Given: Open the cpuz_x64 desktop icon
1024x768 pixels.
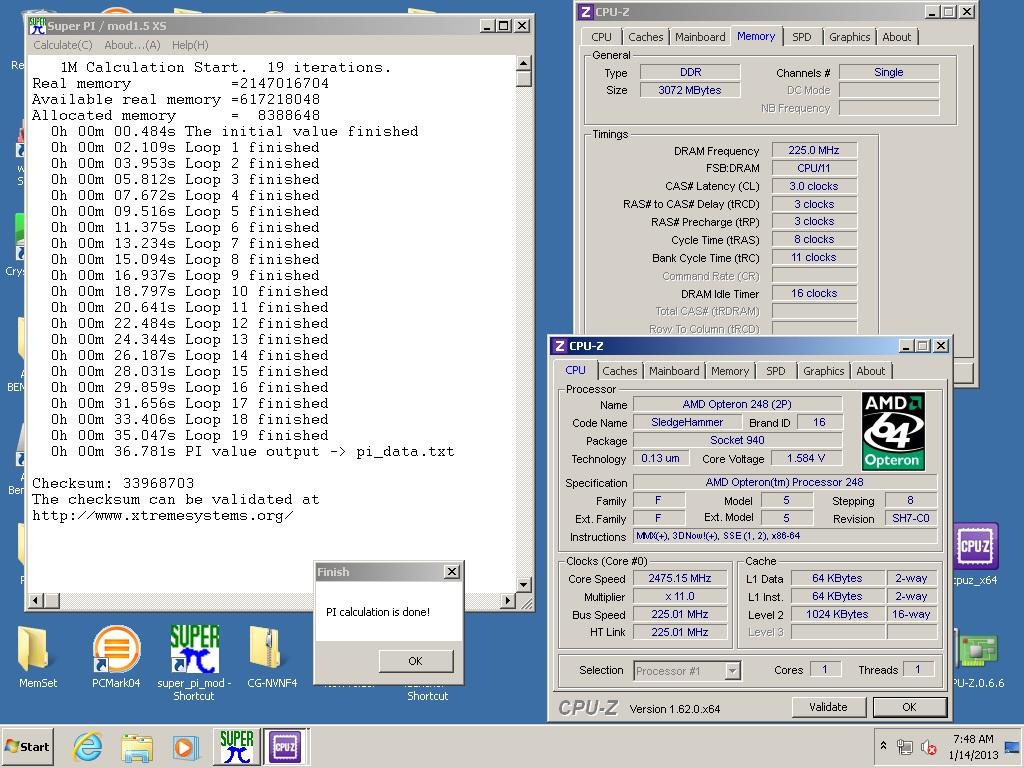Looking at the screenshot, I should pos(975,553).
